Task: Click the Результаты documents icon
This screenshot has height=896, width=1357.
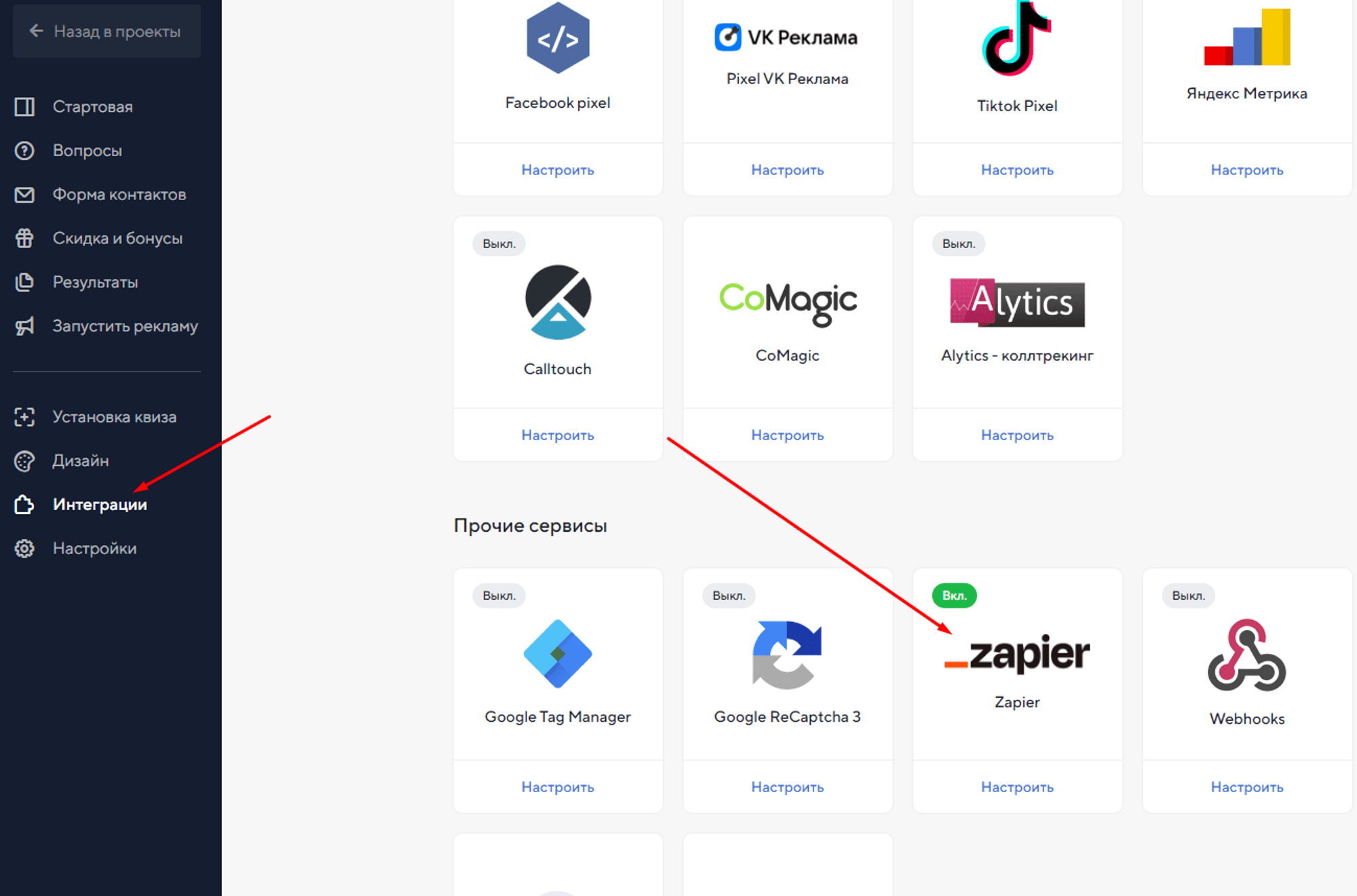Action: [24, 282]
